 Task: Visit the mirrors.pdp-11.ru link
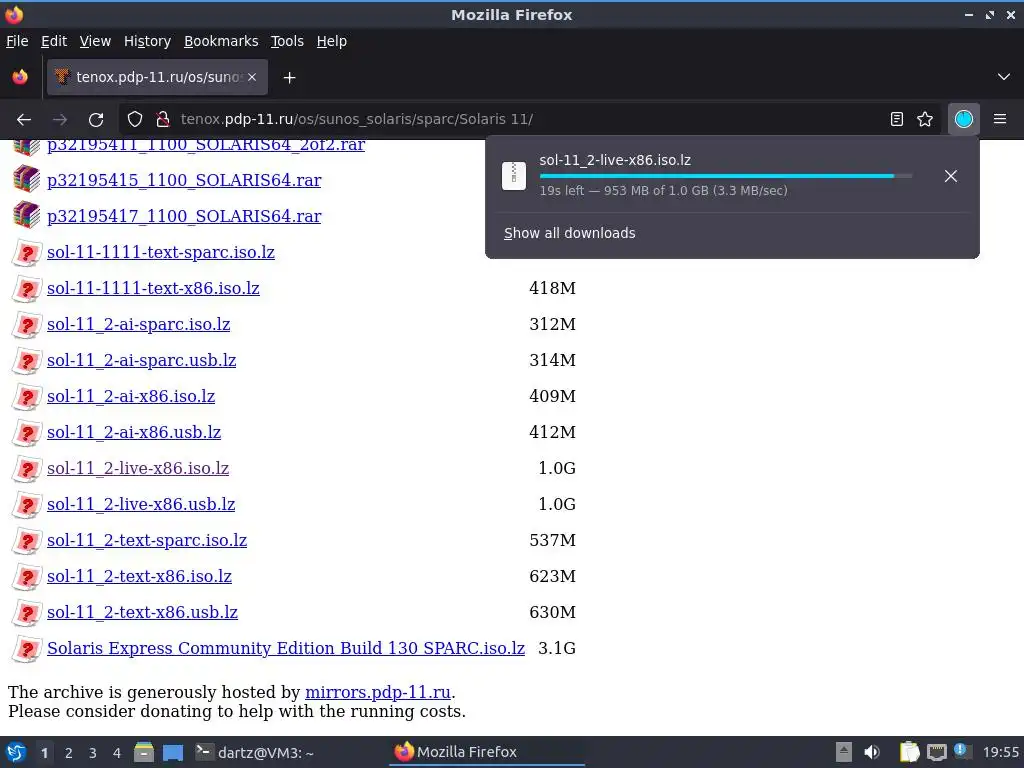point(378,692)
